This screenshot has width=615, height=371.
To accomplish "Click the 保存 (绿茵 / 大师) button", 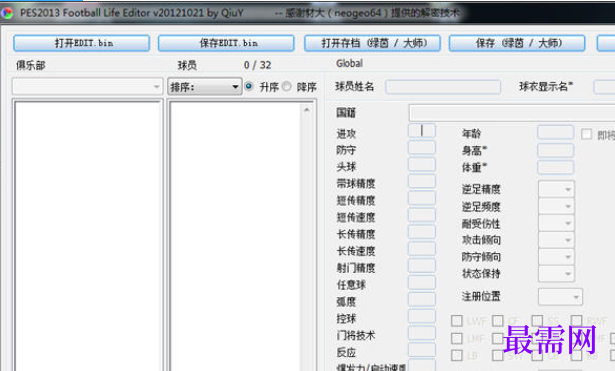I will coord(517,43).
